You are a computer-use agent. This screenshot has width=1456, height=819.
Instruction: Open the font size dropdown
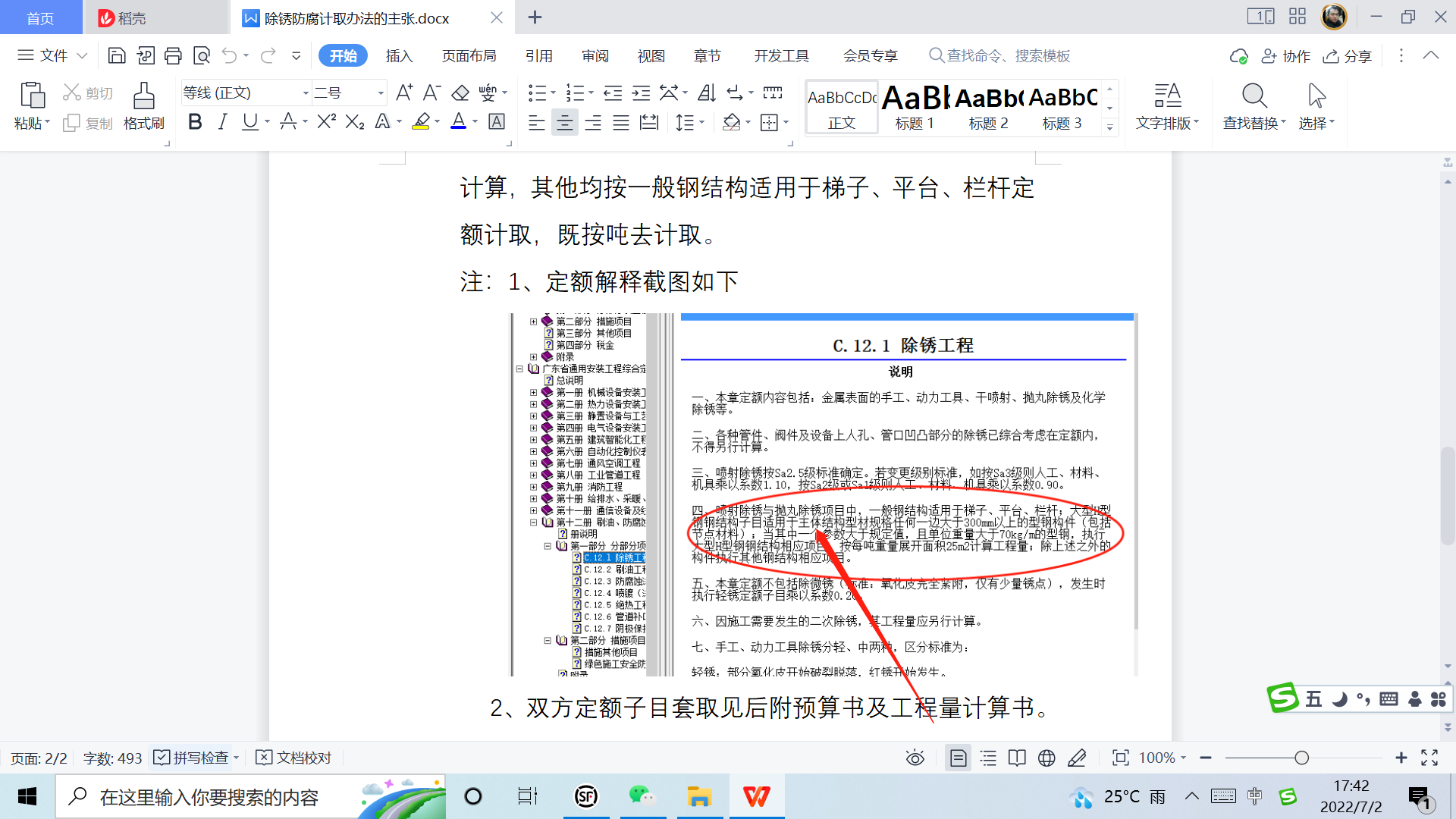[381, 93]
